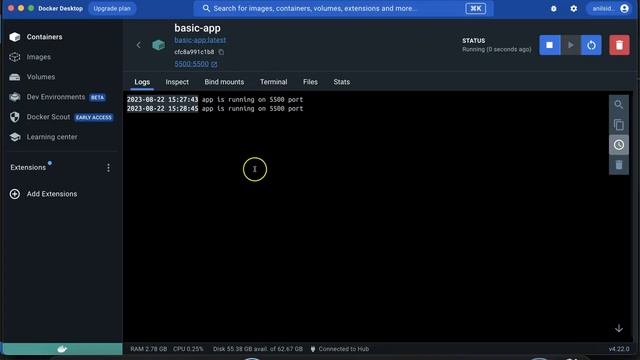Switch to the Stats tab
Image resolution: width=640 pixels, height=360 pixels.
pos(342,82)
